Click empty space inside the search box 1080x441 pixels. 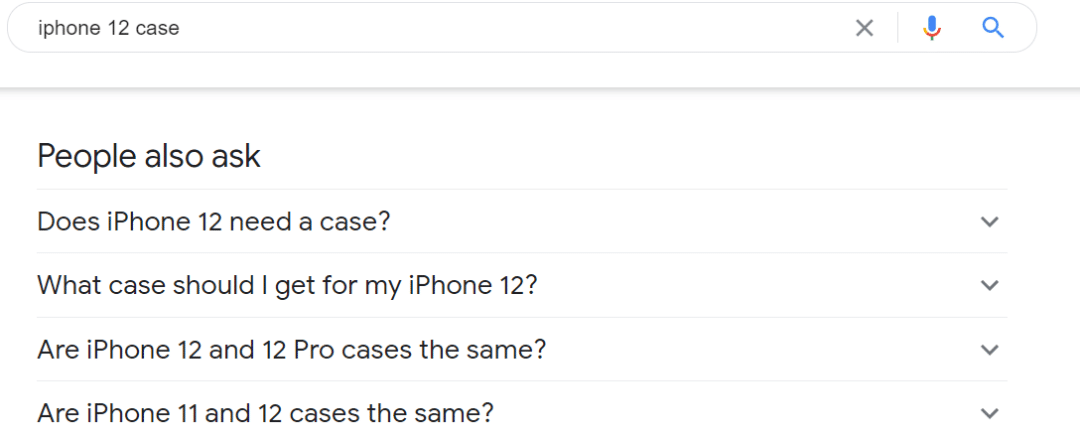click(x=500, y=28)
